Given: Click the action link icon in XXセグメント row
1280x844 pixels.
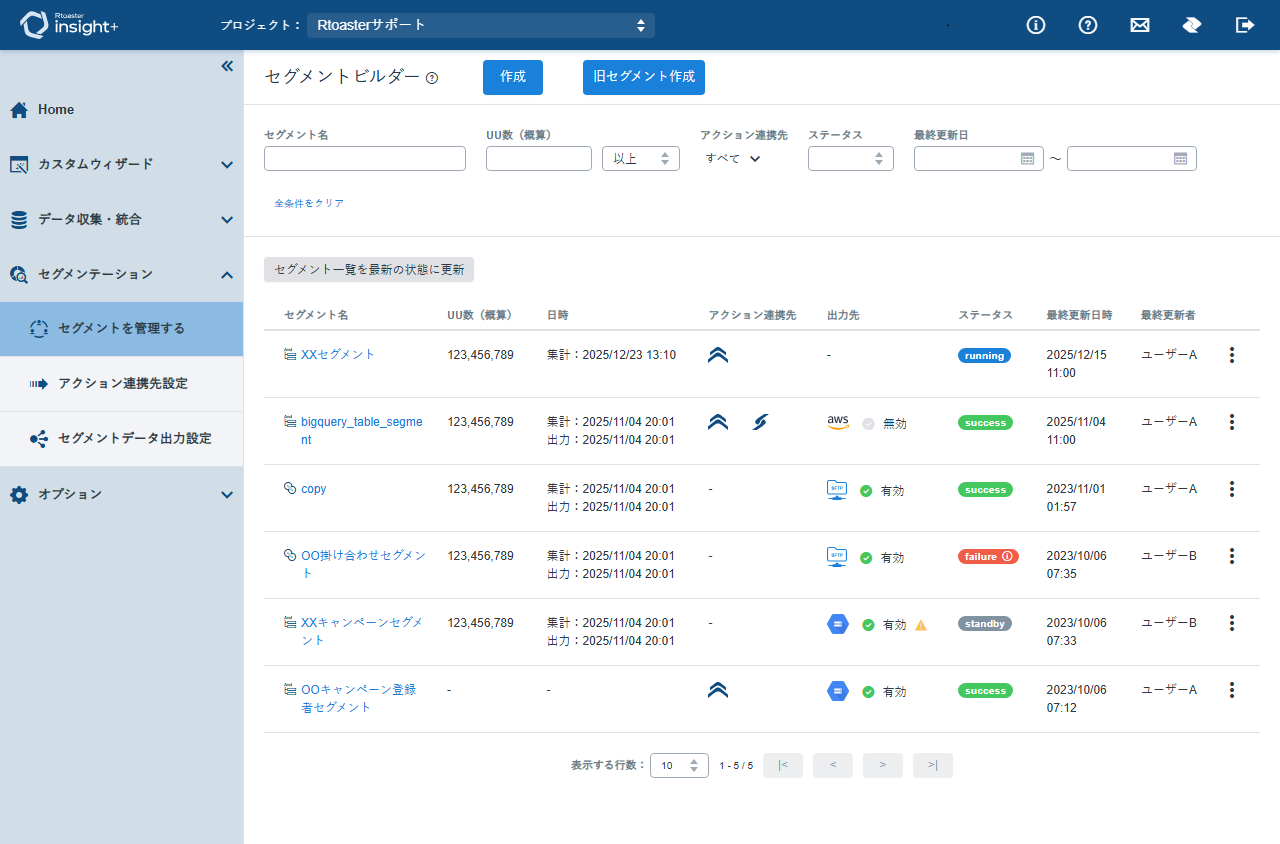Looking at the screenshot, I should [x=718, y=355].
